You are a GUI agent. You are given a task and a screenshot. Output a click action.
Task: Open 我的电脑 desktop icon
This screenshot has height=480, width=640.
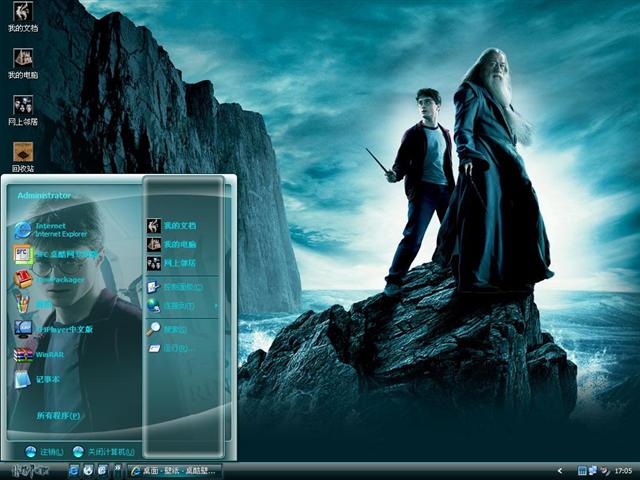pos(22,63)
